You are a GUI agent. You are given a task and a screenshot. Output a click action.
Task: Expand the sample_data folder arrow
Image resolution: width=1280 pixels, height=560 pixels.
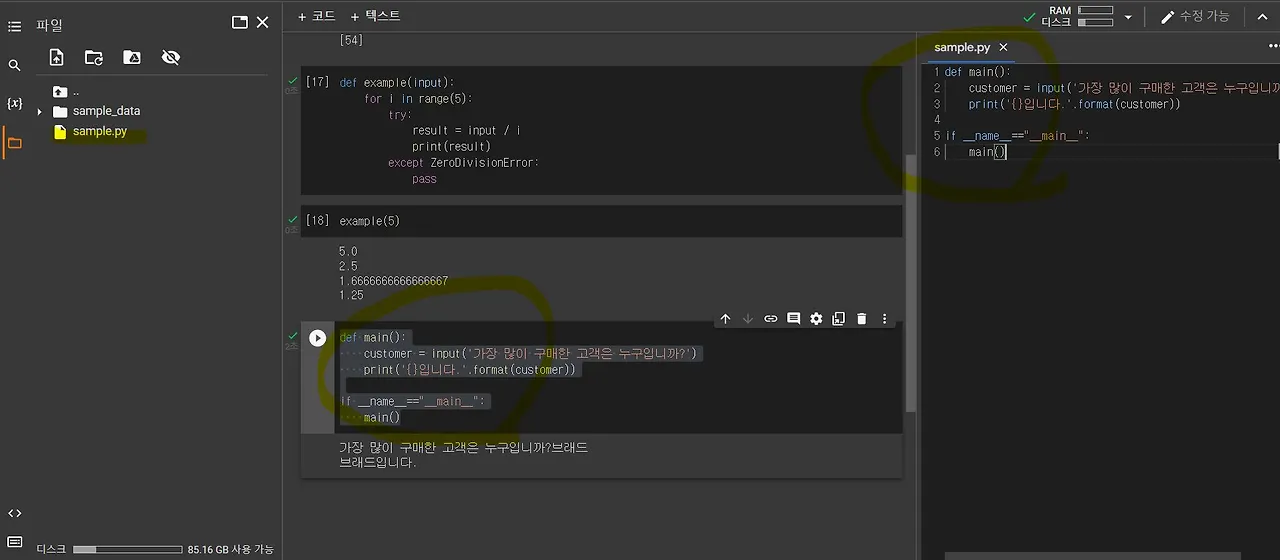40,112
